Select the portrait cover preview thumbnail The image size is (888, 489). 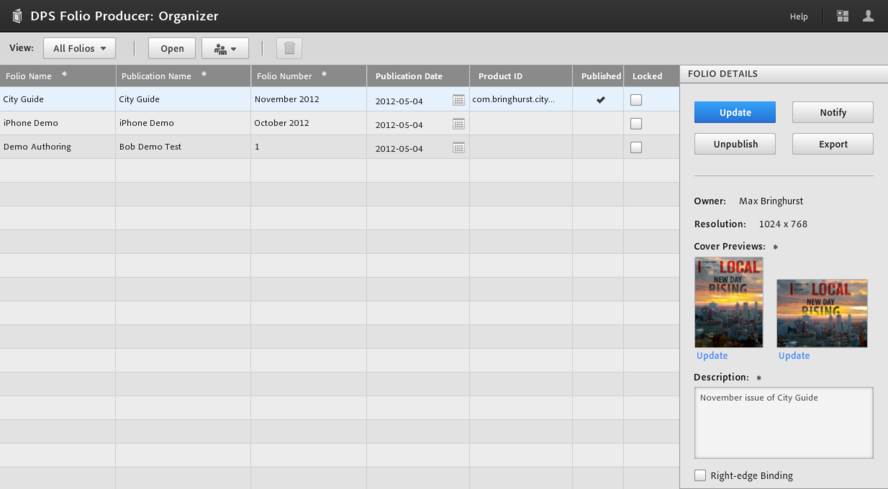[x=729, y=302]
